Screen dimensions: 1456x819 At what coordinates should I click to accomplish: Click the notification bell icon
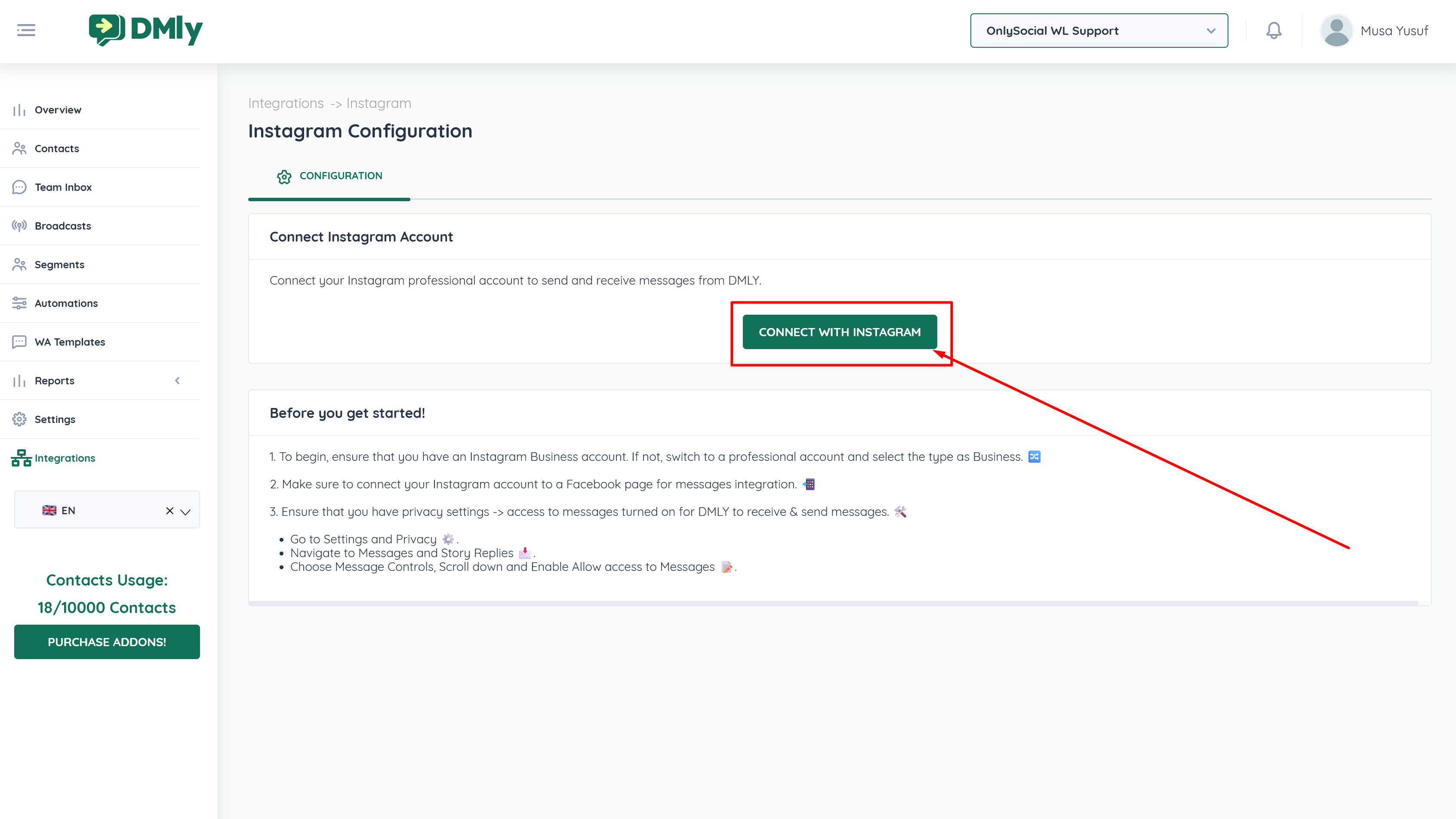pyautogui.click(x=1274, y=31)
